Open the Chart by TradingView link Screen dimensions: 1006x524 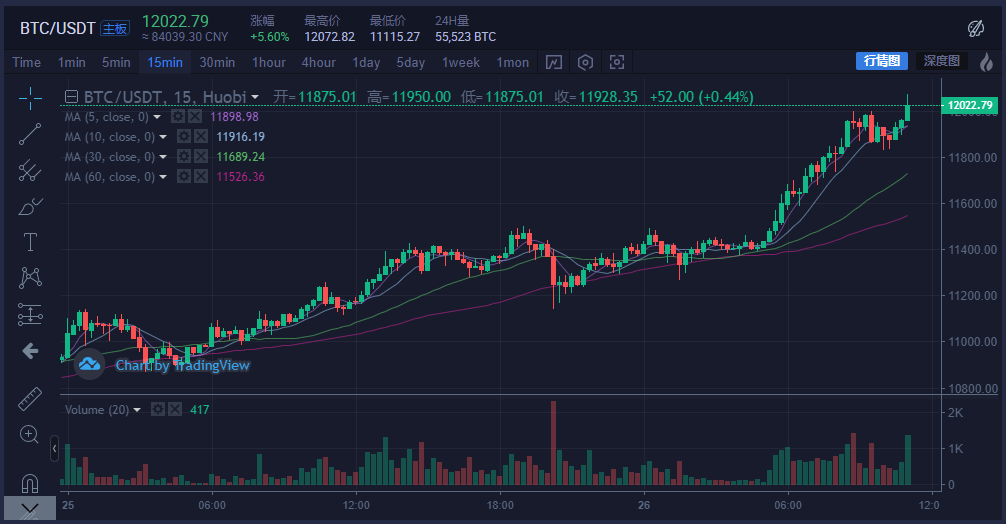point(182,365)
